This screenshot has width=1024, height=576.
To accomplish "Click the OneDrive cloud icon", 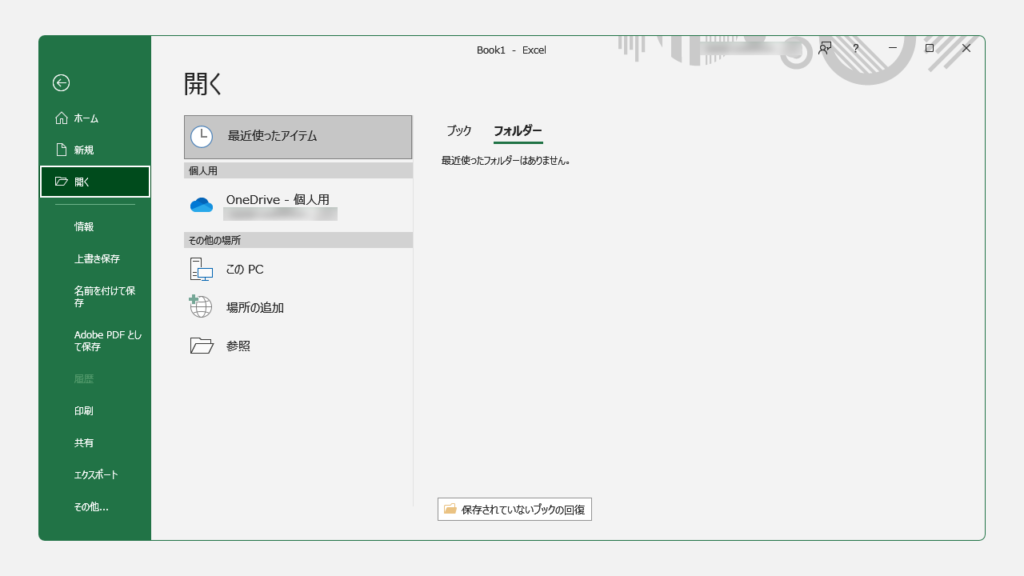I will coord(202,205).
